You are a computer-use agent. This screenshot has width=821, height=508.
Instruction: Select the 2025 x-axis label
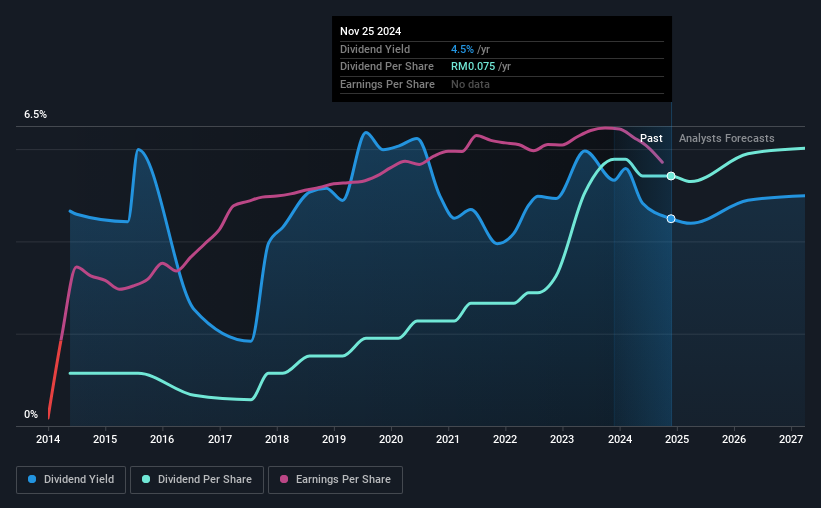tap(676, 439)
